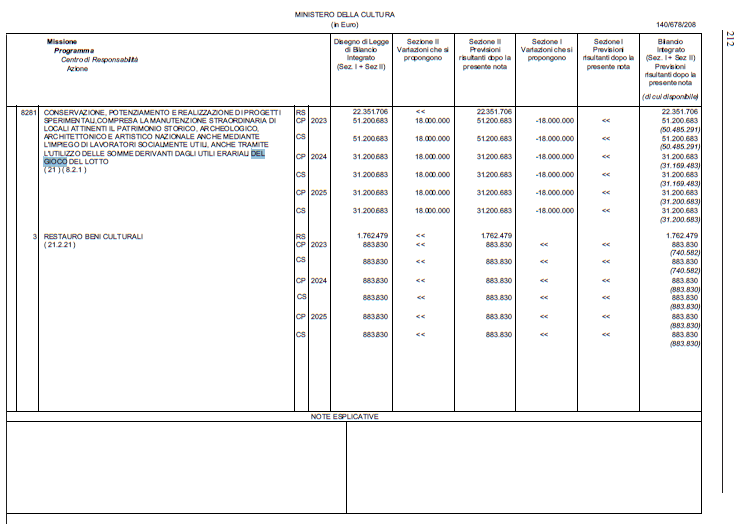
Task: Click the NOTE ESPLICATIVE section header
Action: point(344,417)
